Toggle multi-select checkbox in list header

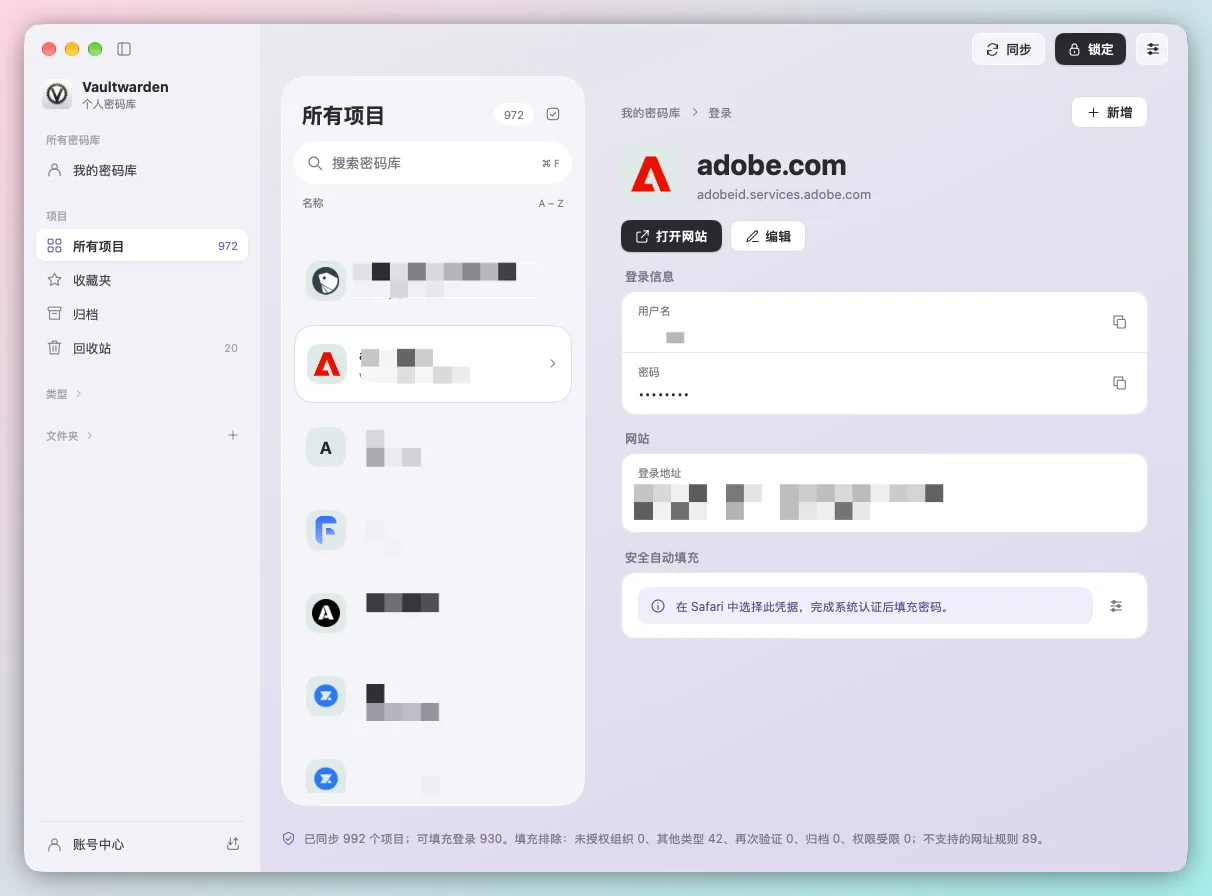[x=553, y=115]
